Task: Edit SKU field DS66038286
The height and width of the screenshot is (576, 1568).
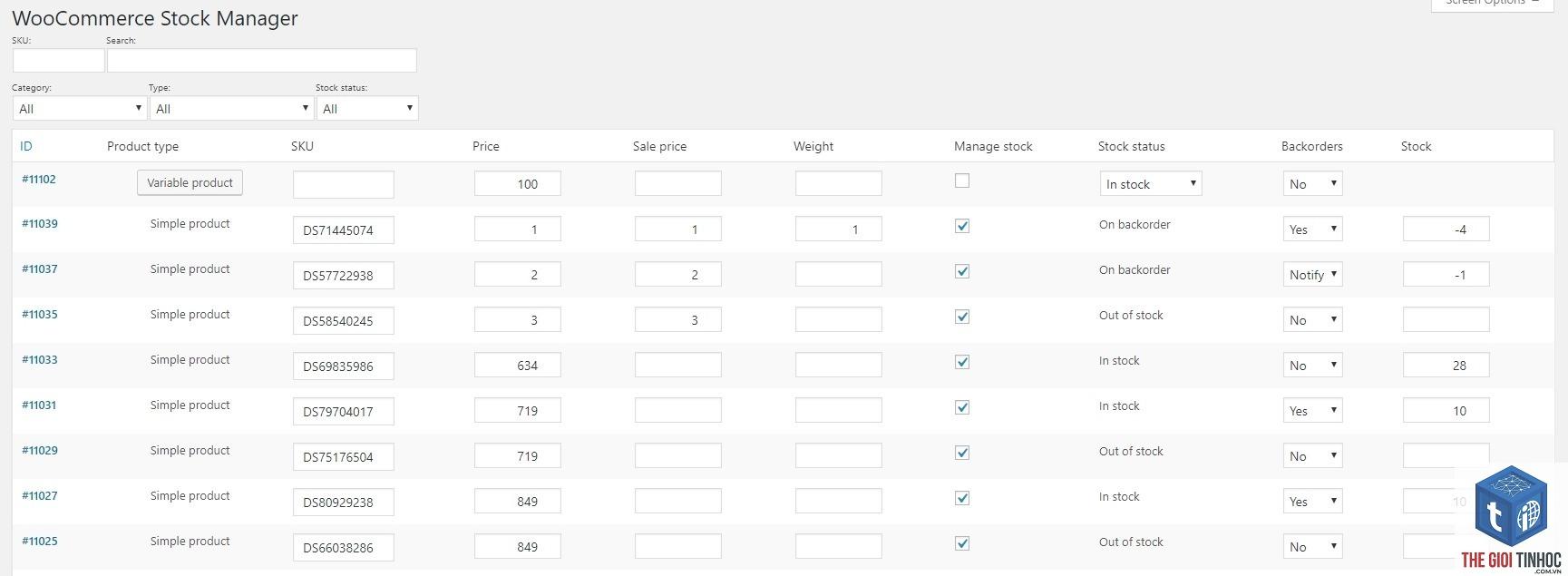Action: (x=344, y=547)
